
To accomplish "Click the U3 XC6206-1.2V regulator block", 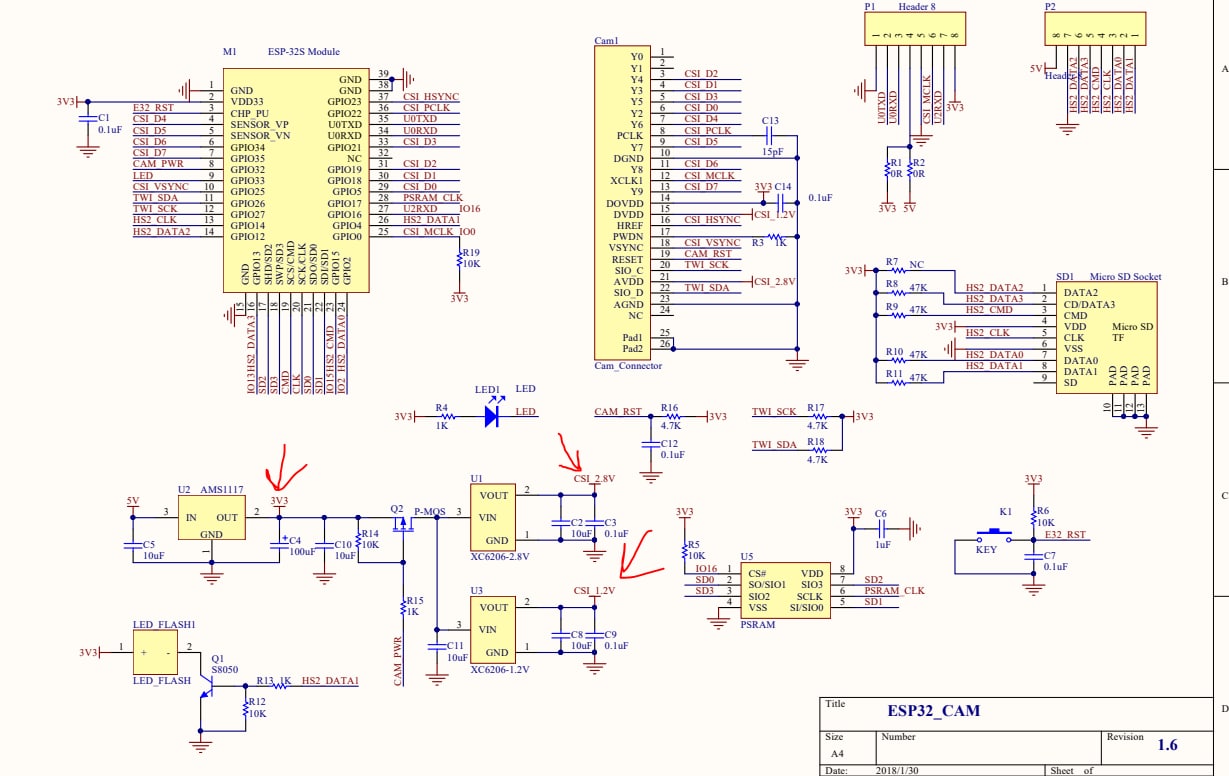I will coord(492,629).
